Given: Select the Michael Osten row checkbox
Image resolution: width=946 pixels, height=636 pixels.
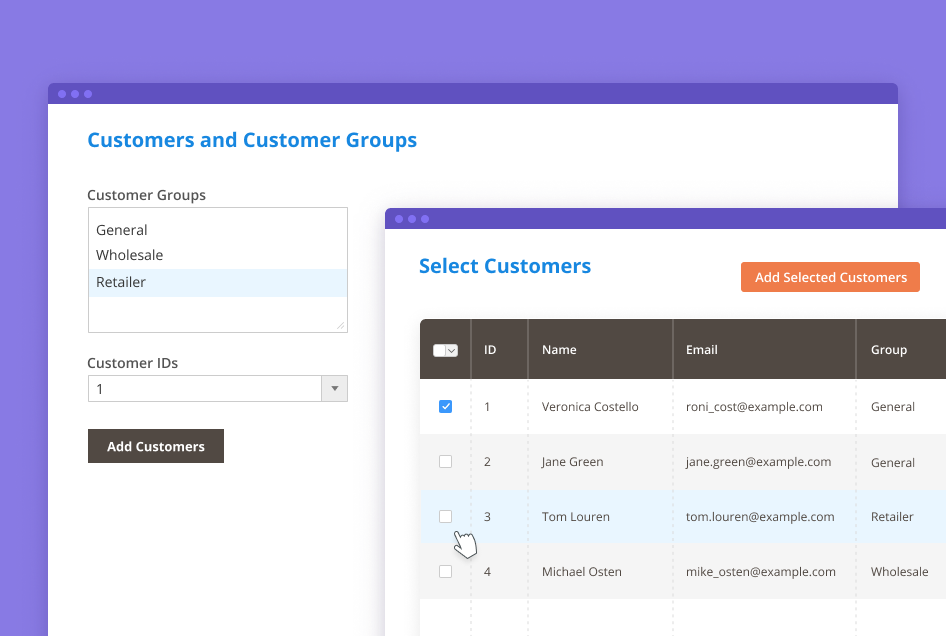Looking at the screenshot, I should (x=445, y=572).
